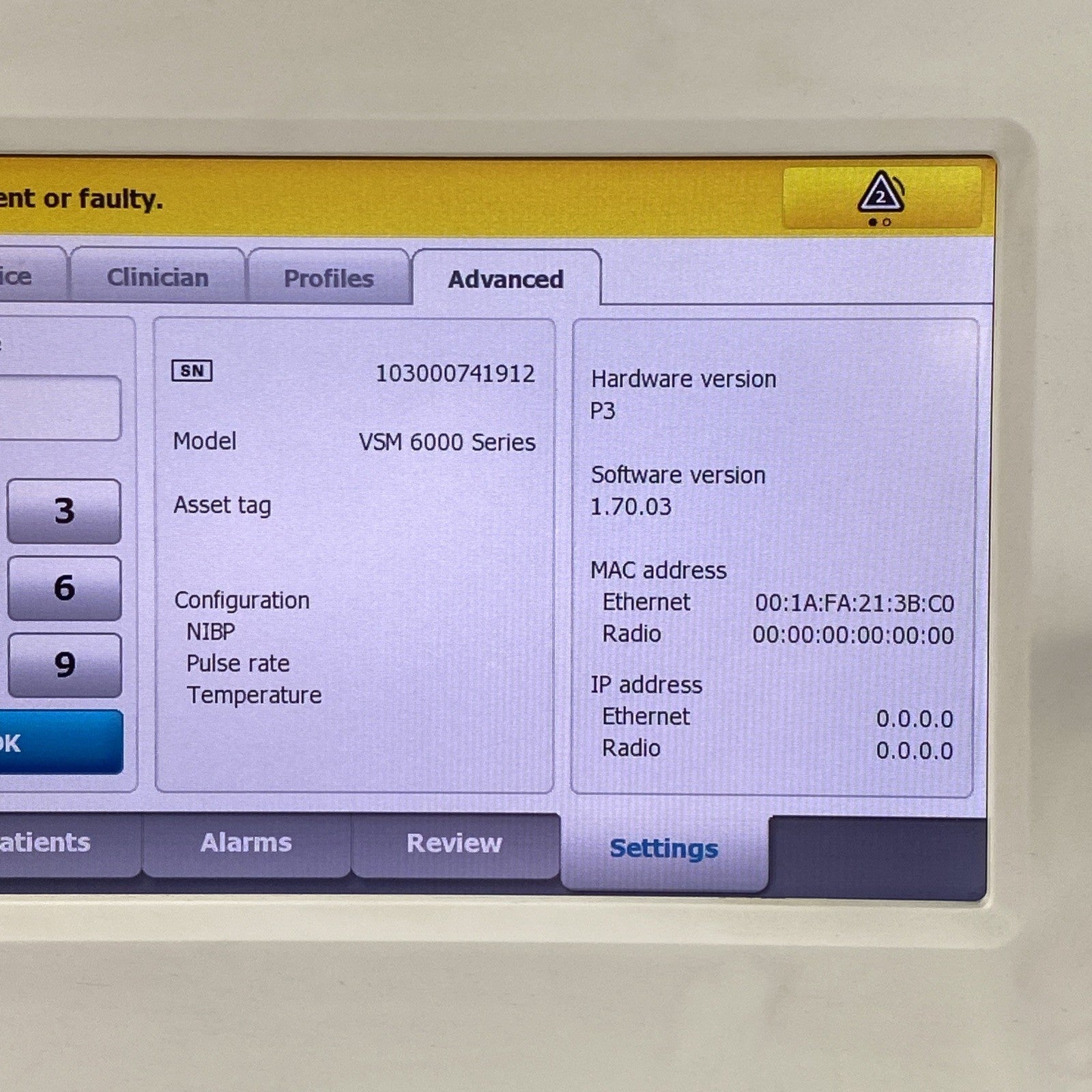The height and width of the screenshot is (1092, 1092).
Task: Click the SN serial number icon
Action: pyautogui.click(x=192, y=371)
